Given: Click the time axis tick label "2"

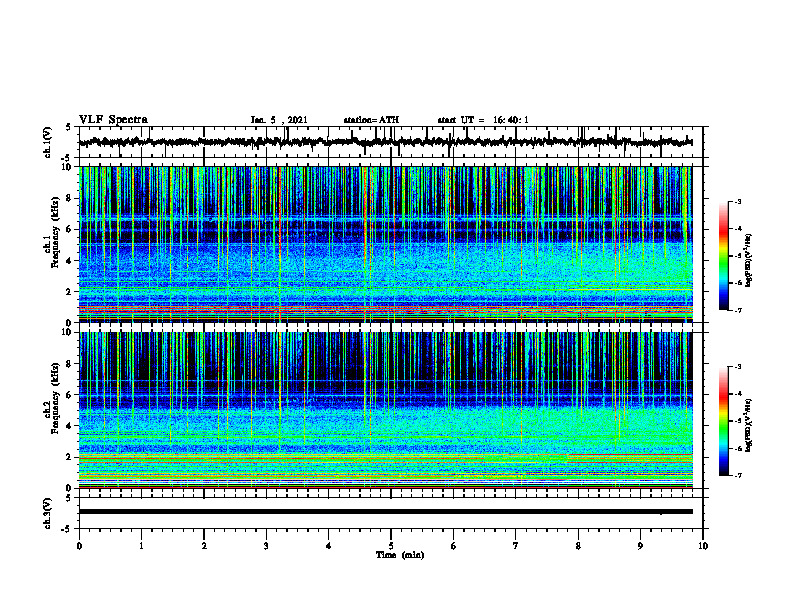Looking at the screenshot, I should [x=204, y=546].
